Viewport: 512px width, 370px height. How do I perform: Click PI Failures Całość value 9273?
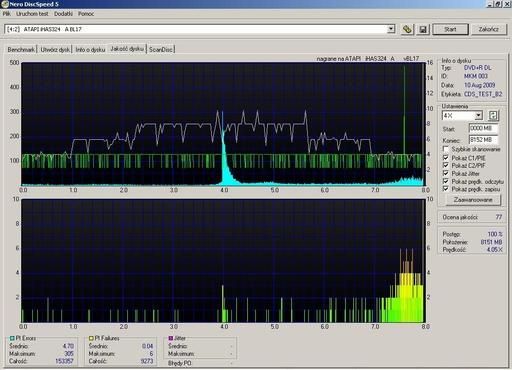point(147,361)
